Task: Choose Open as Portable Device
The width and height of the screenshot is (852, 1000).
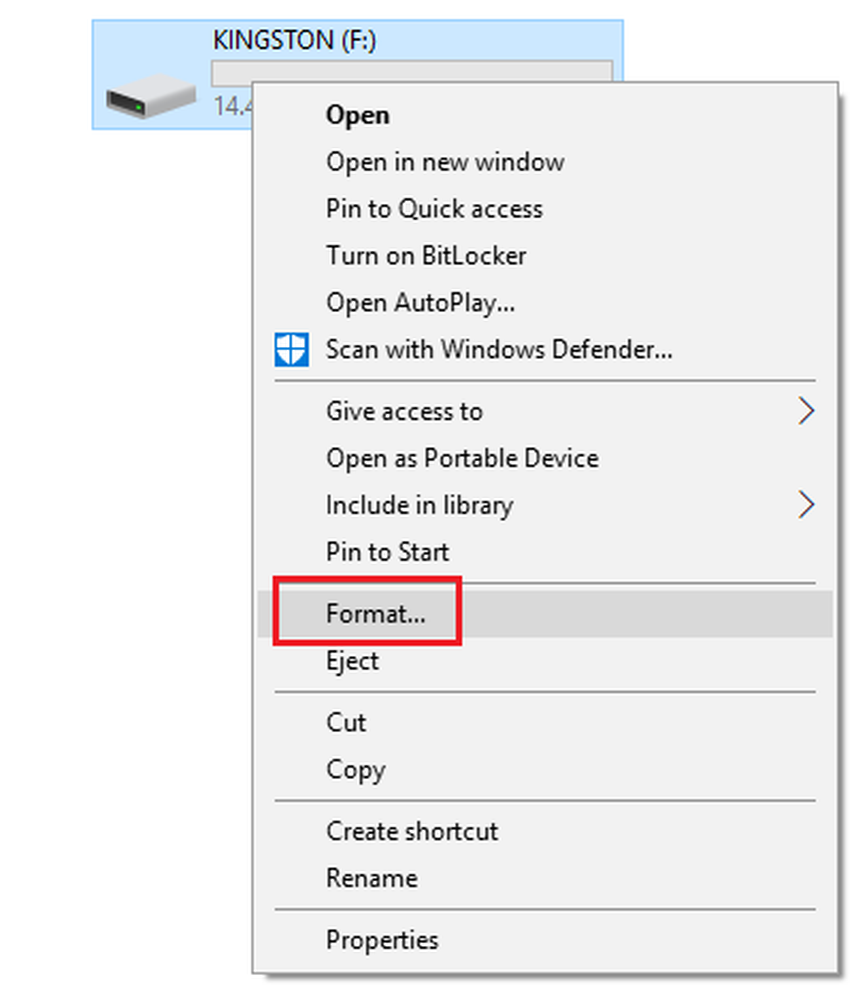Action: click(x=545, y=458)
